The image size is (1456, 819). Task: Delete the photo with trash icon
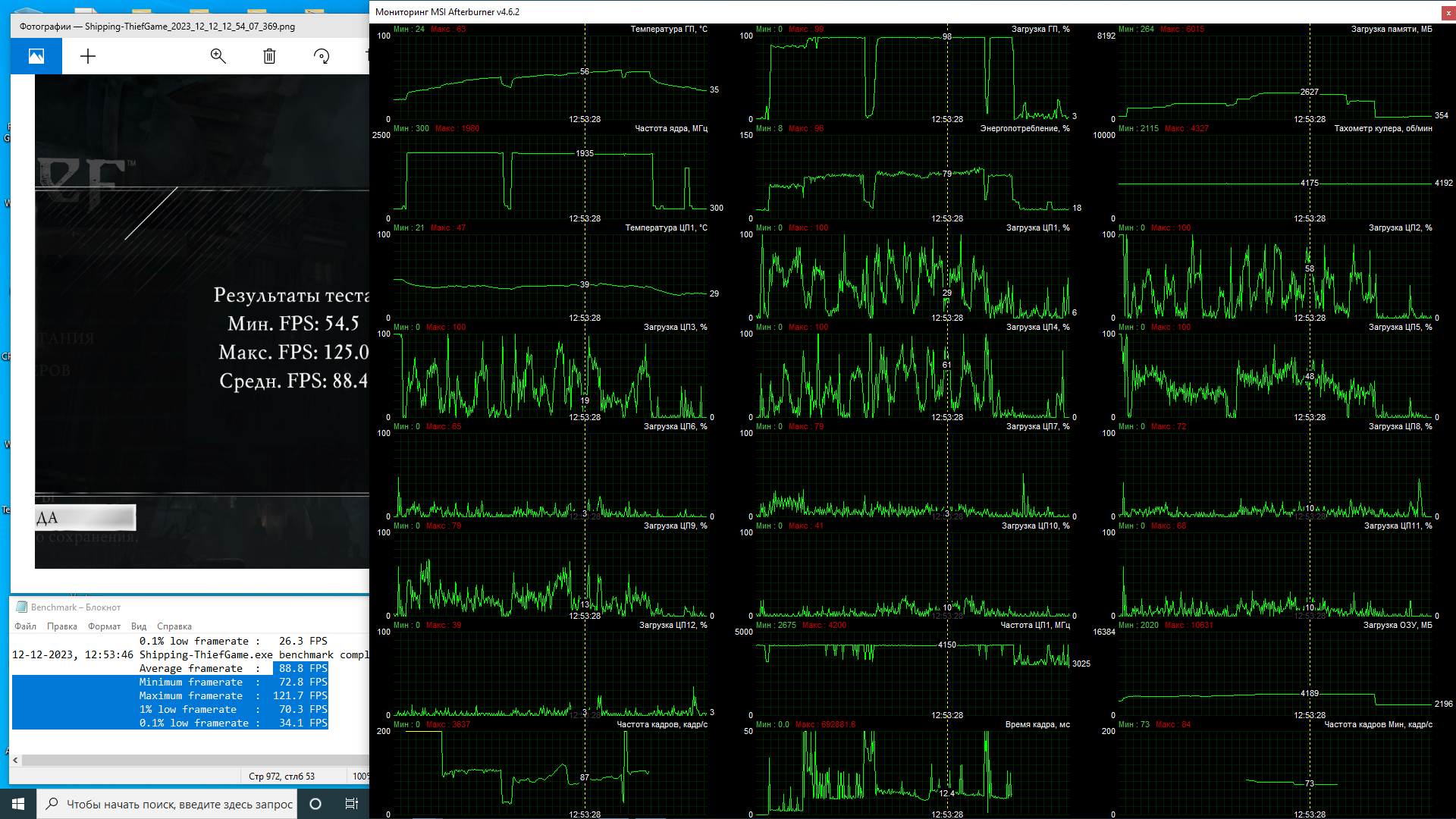pos(269,56)
